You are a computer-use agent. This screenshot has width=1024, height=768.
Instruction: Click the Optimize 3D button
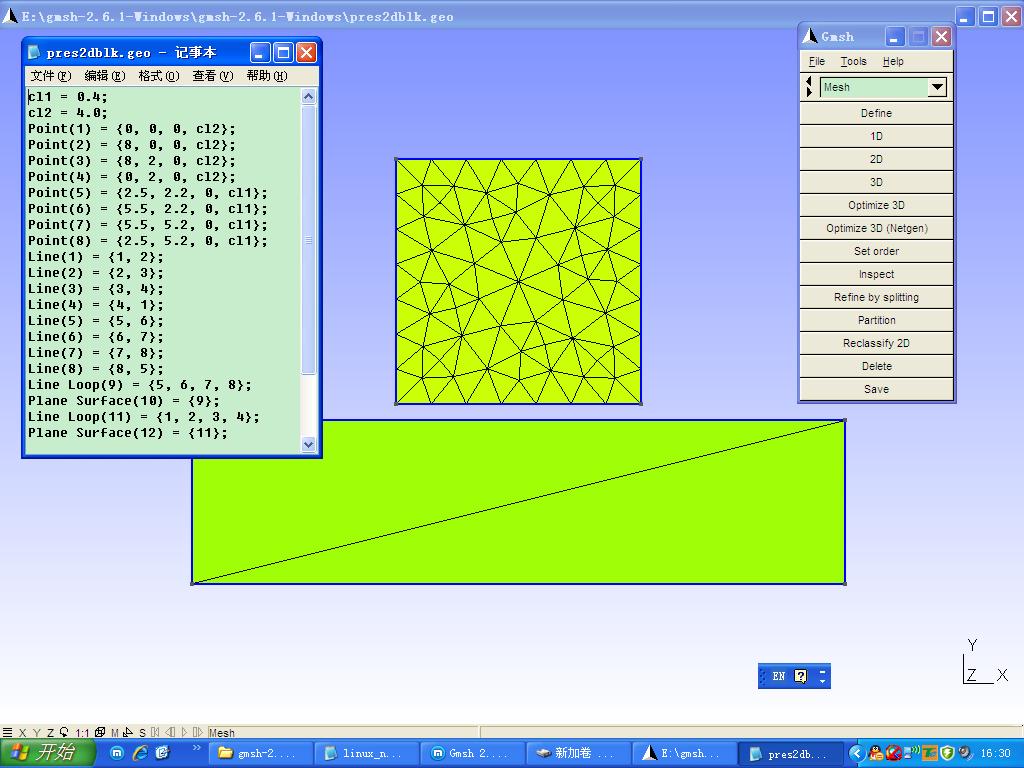[x=876, y=205]
